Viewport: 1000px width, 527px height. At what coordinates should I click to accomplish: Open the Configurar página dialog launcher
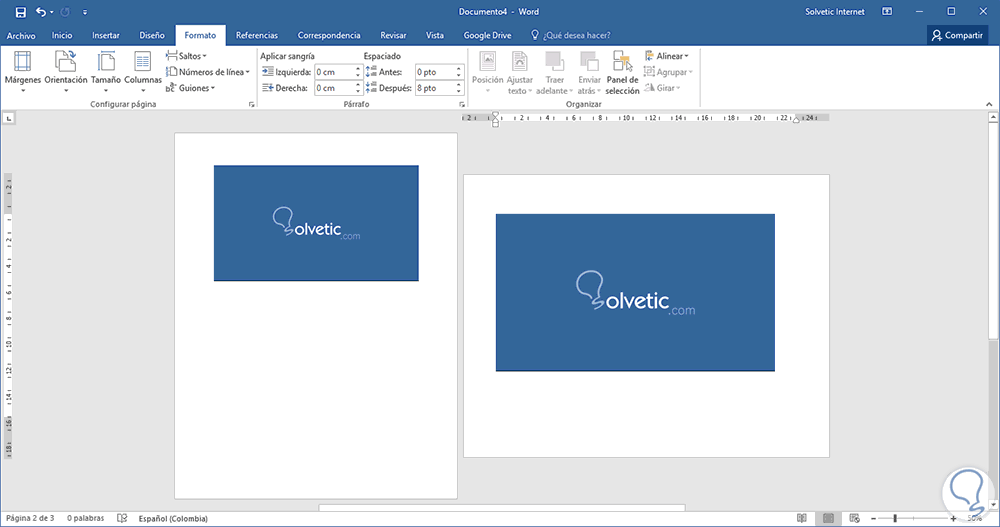tap(251, 104)
